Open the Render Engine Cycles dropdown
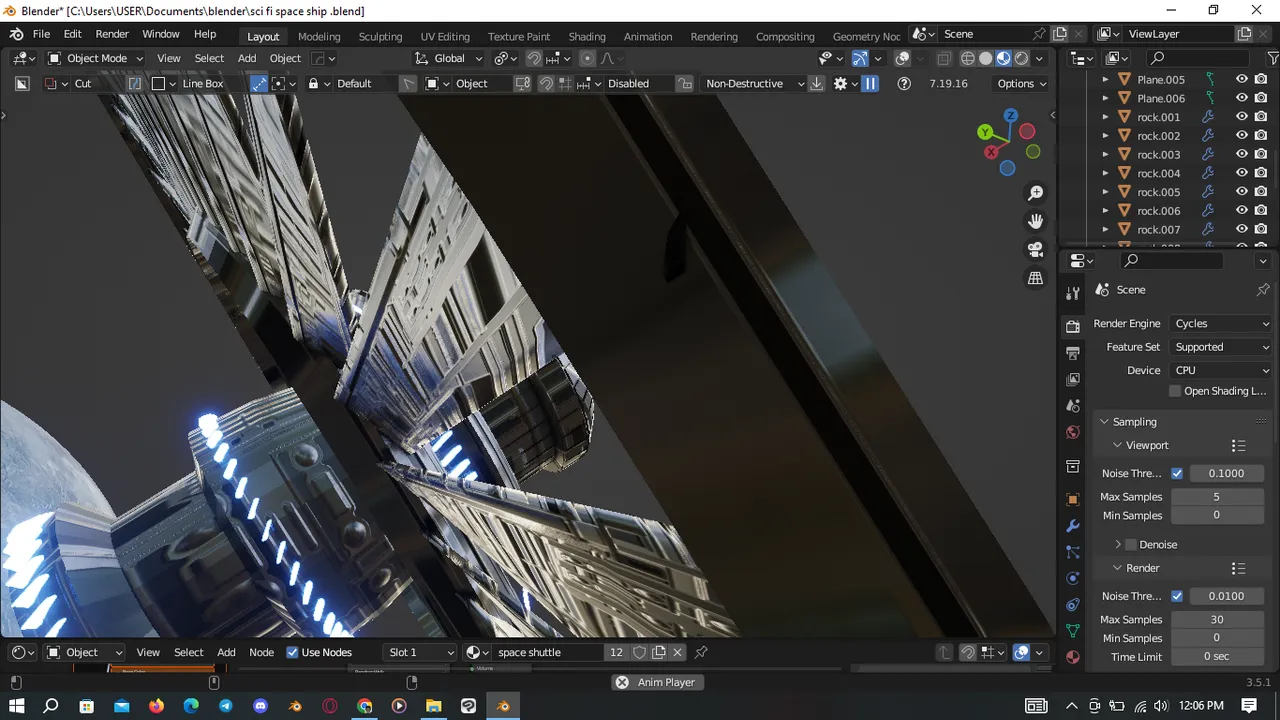1280x720 pixels. (x=1221, y=324)
